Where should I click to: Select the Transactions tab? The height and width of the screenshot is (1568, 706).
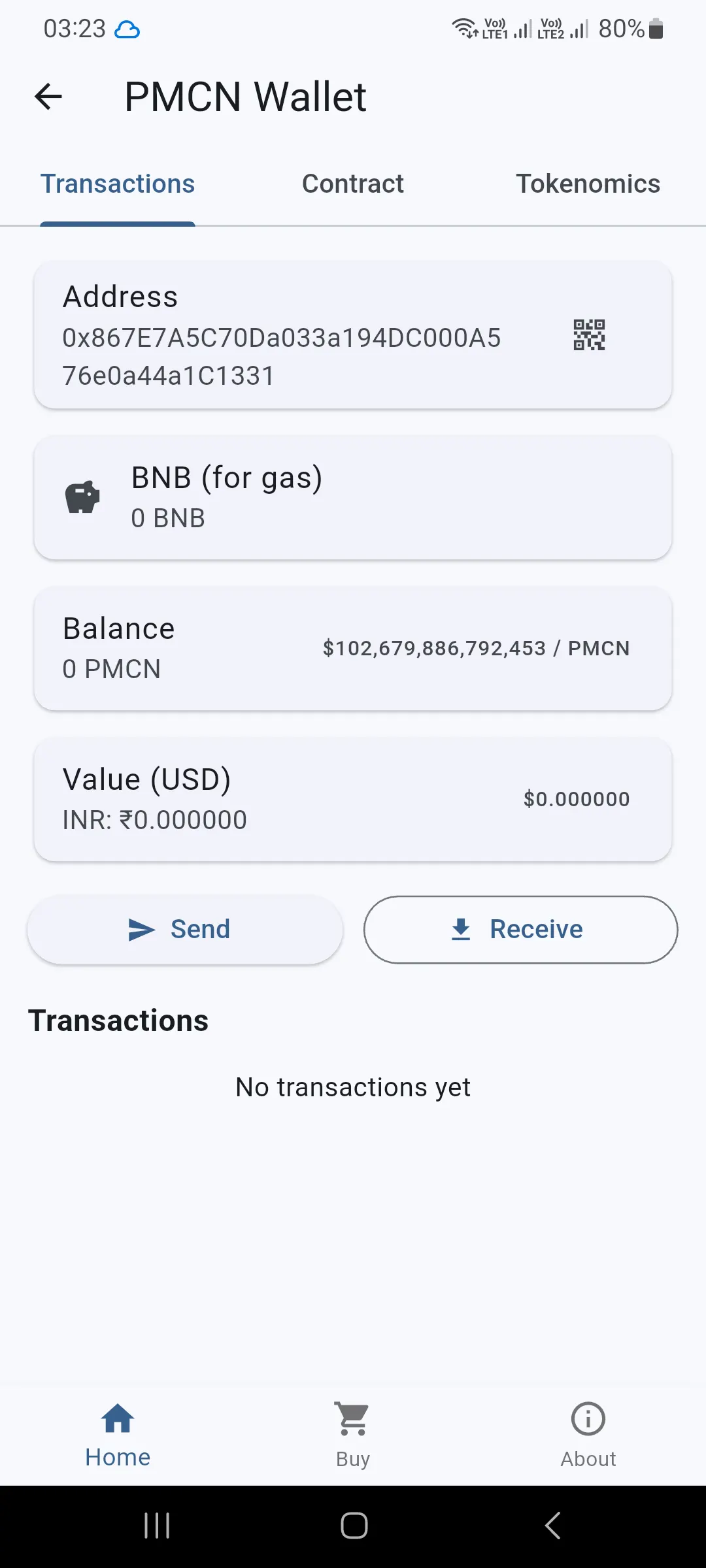118,184
